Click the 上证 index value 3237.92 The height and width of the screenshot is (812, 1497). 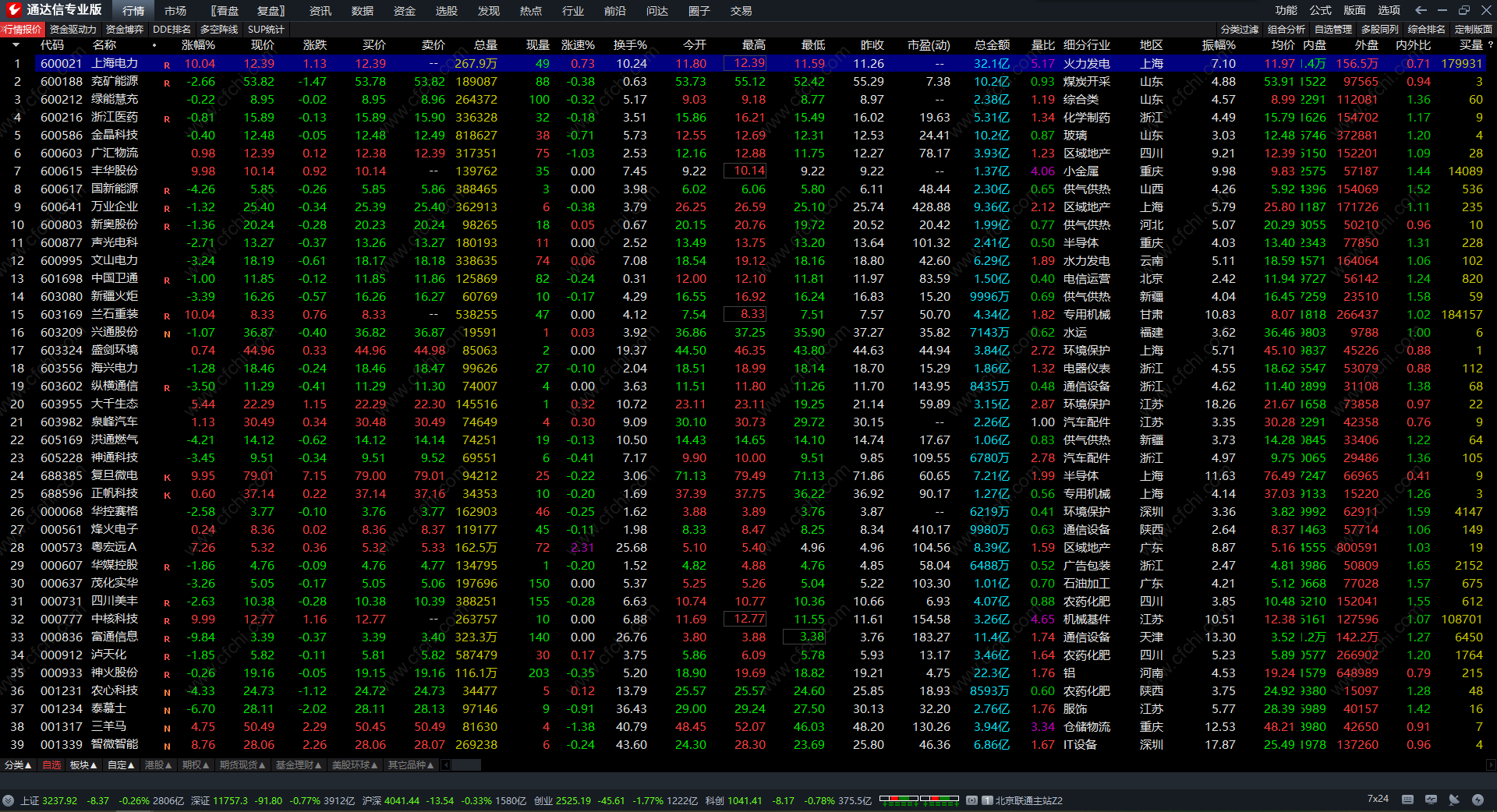(60, 800)
